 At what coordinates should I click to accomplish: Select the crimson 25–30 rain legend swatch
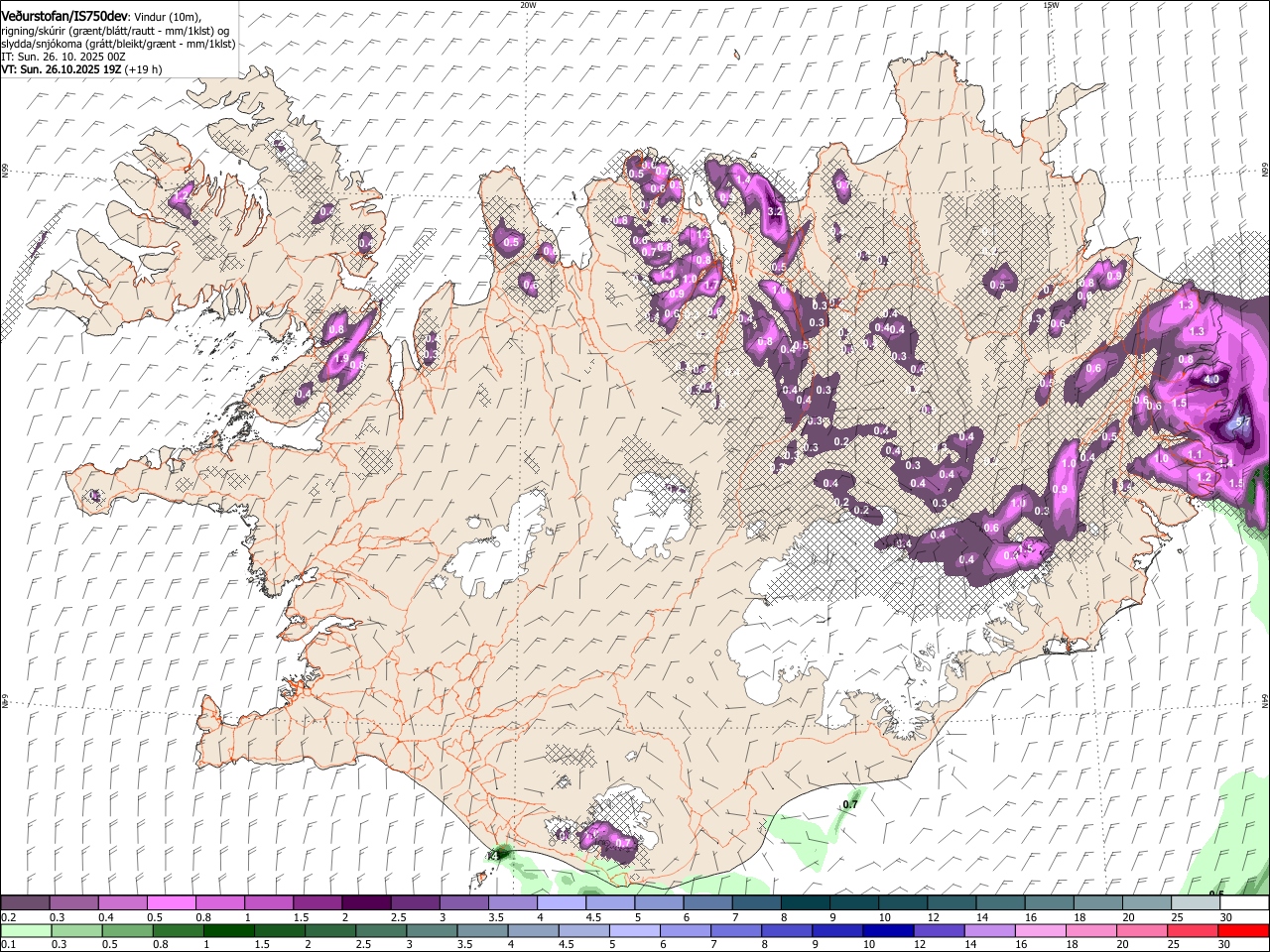[x=1193, y=930]
